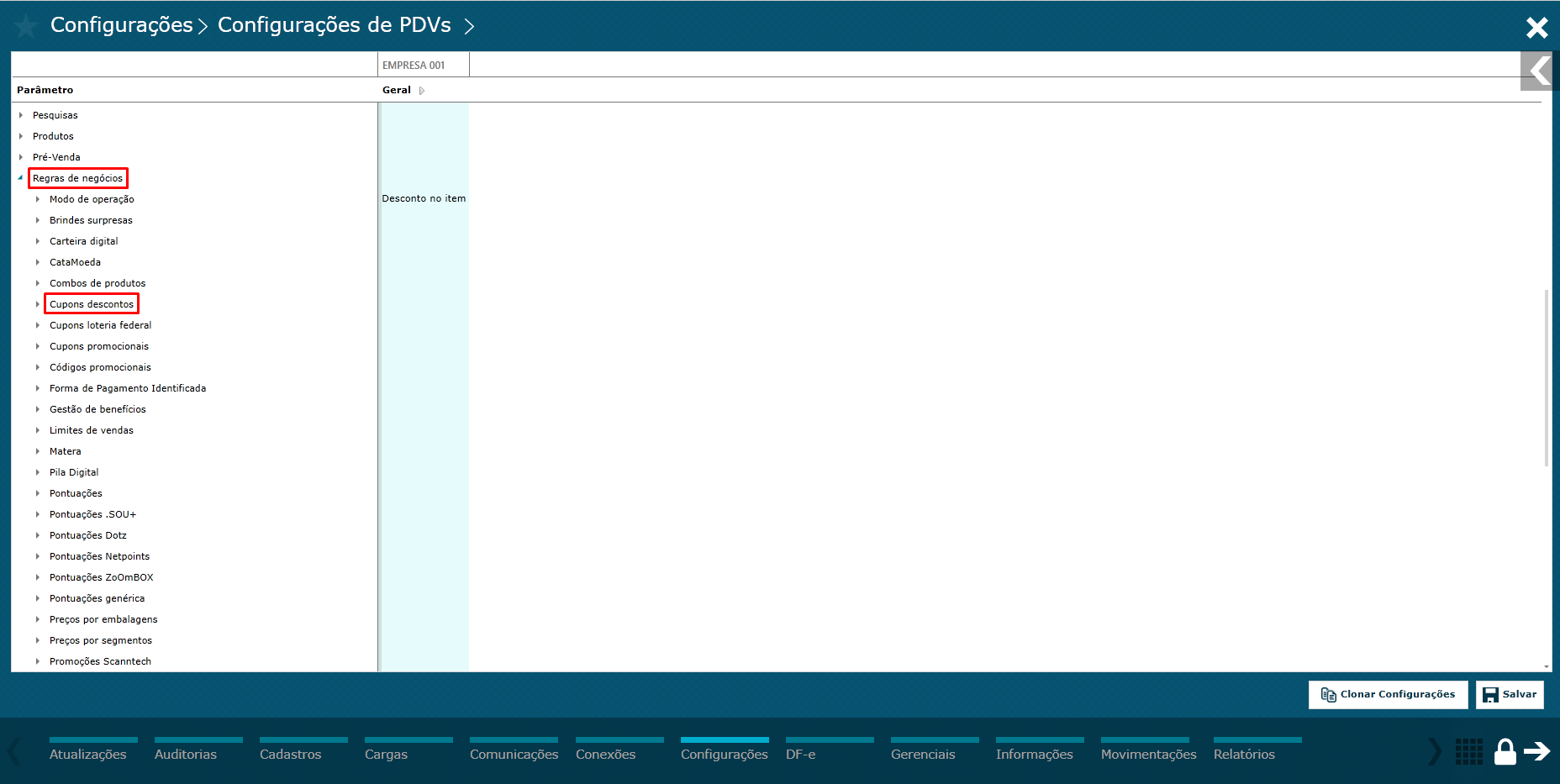This screenshot has height=784, width=1560.
Task: Click the favorite star icon
Action: click(x=26, y=26)
